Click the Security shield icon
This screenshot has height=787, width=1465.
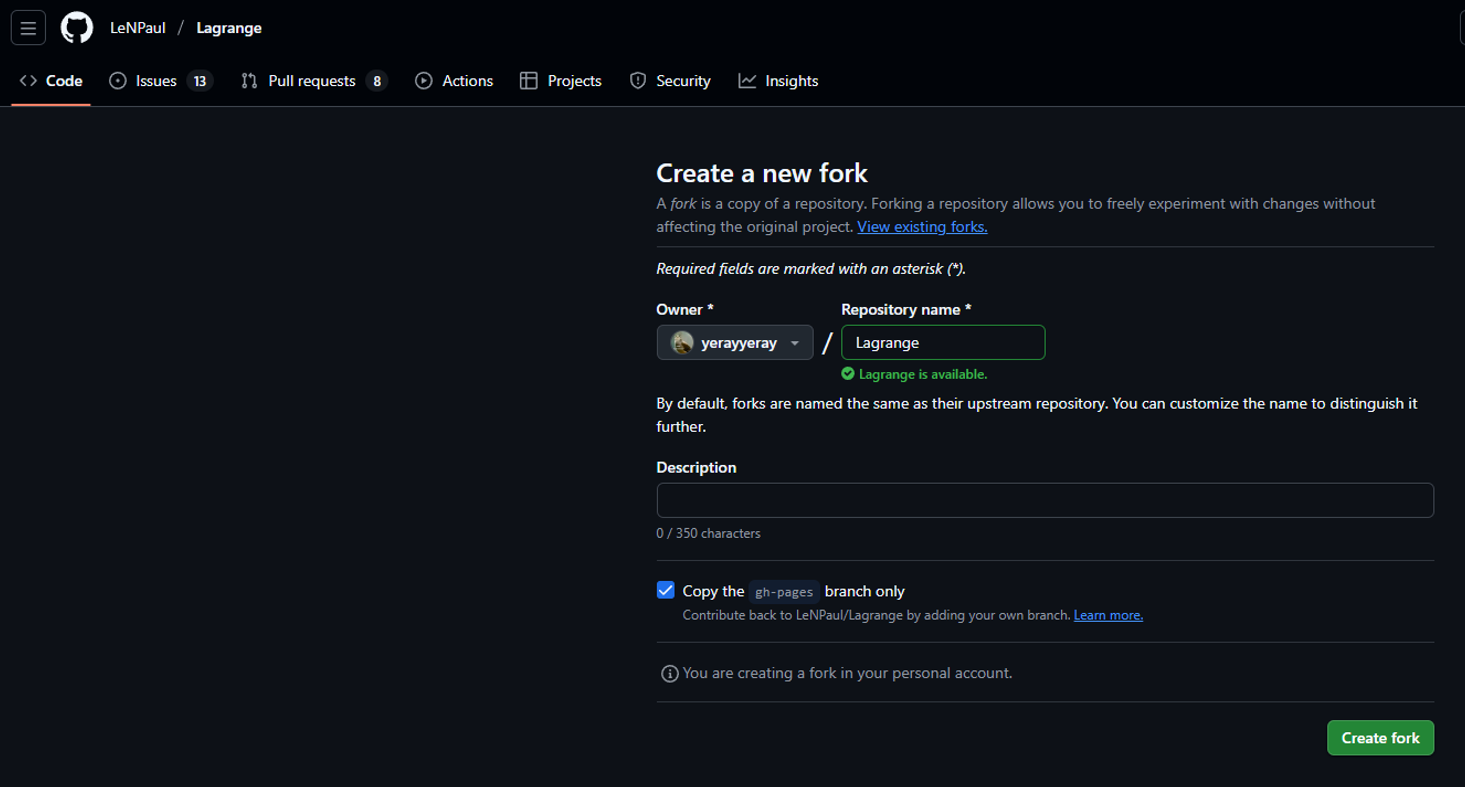point(637,80)
